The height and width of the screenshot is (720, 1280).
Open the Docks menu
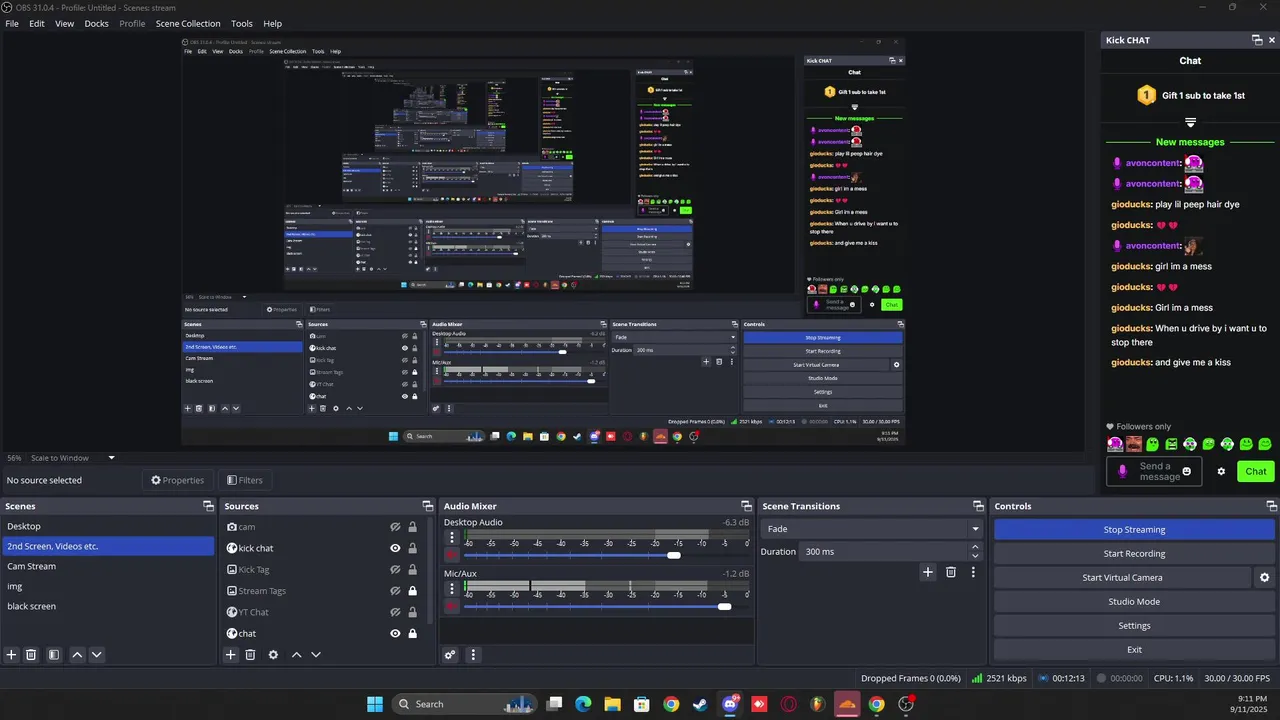click(x=96, y=23)
